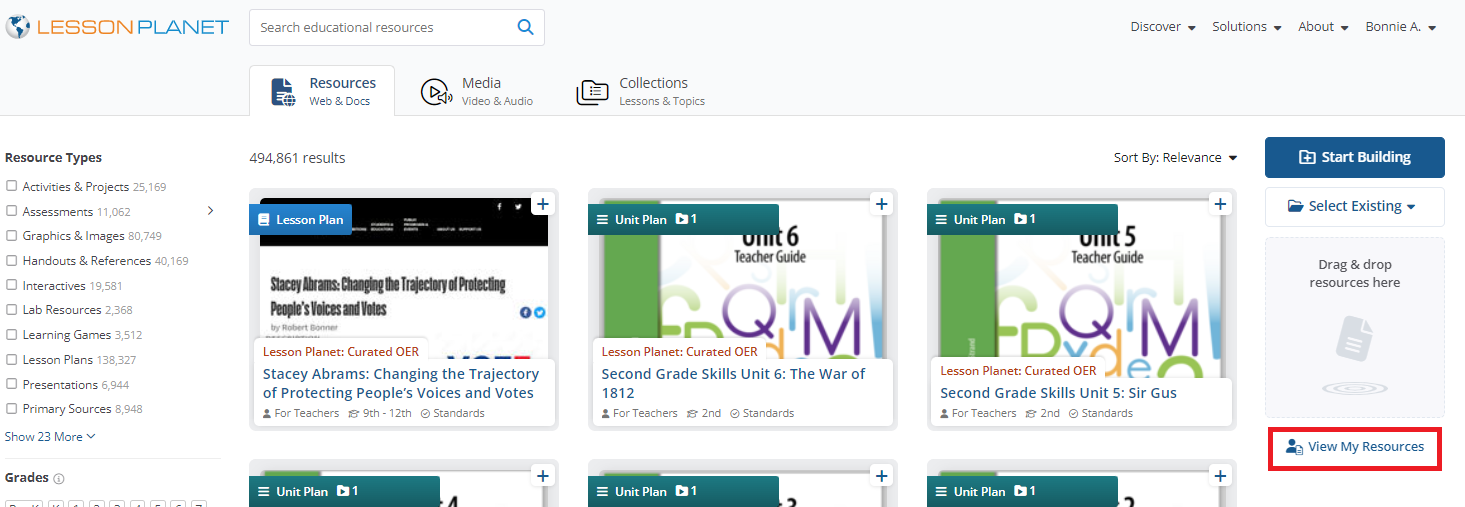
Task: Click the magnifying glass search icon
Action: 525,27
